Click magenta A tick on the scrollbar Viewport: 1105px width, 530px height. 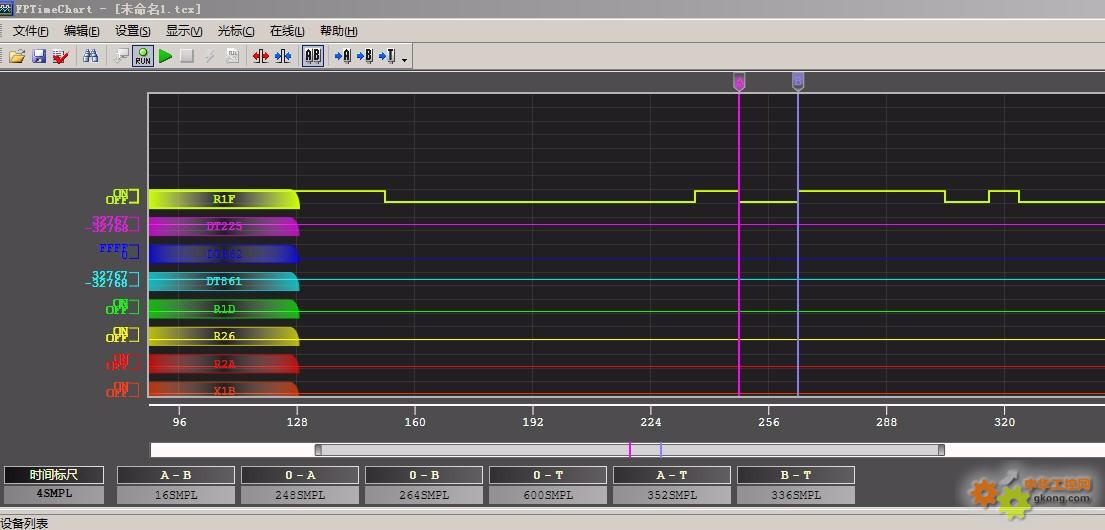pos(630,450)
